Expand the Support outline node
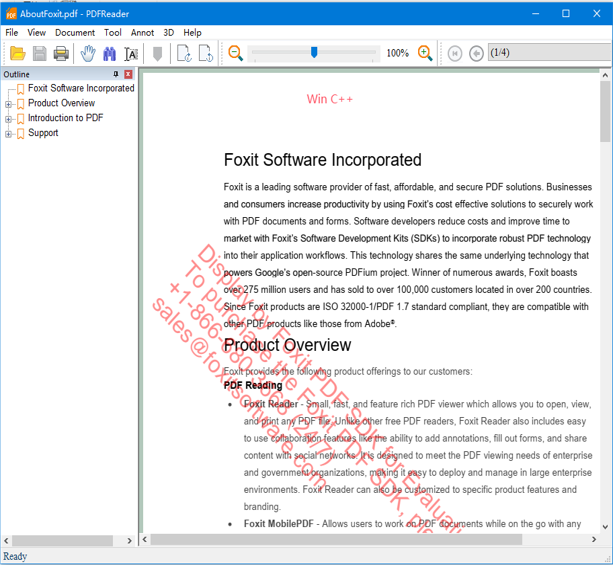613x565 pixels. (8, 134)
